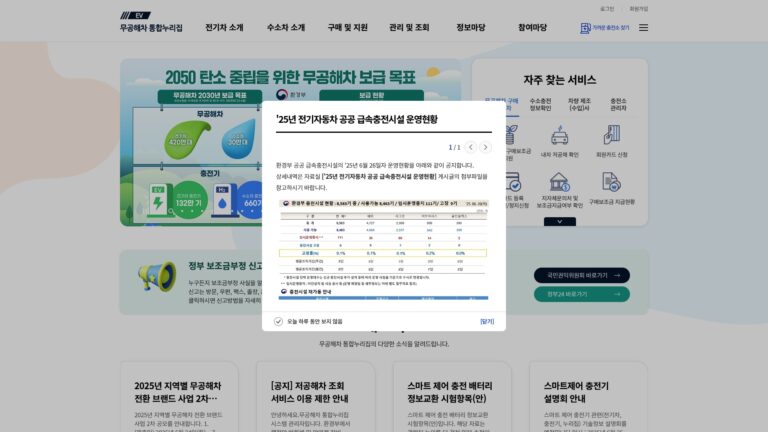Switch to 충전소 관리자 tab
The width and height of the screenshot is (768, 432).
point(618,104)
